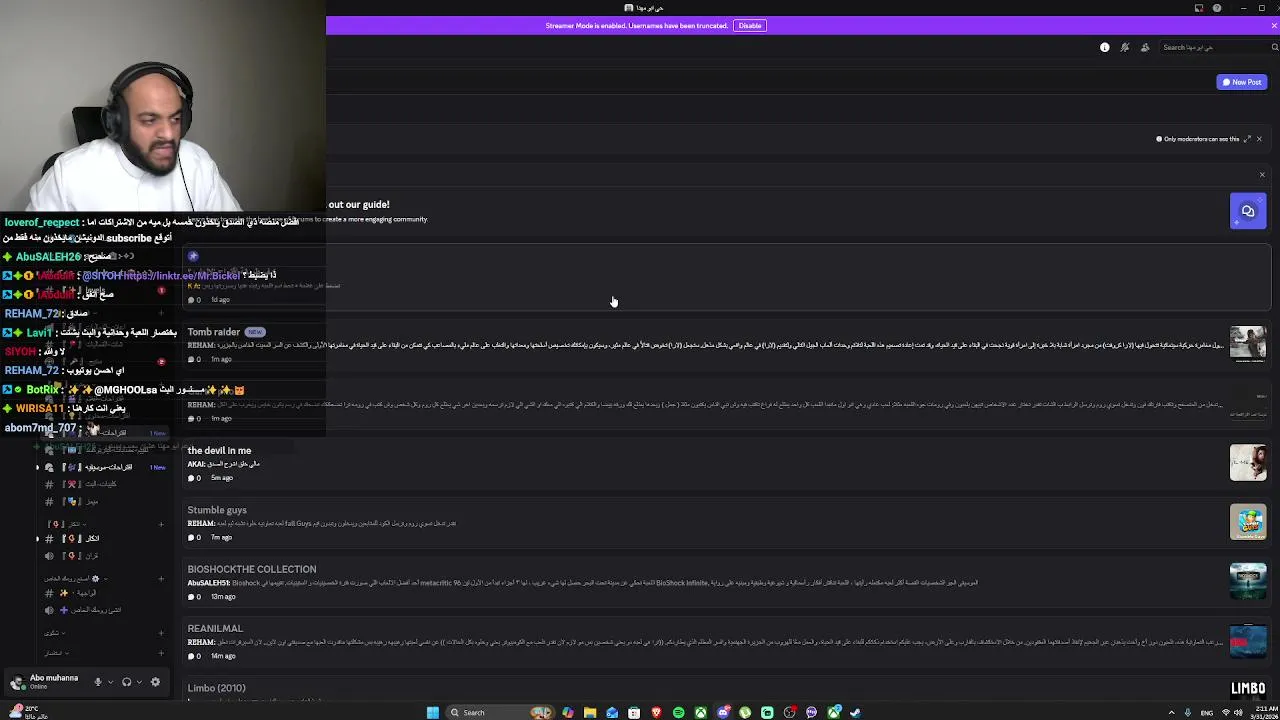
Task: Open Windows Start menu
Action: click(x=433, y=712)
